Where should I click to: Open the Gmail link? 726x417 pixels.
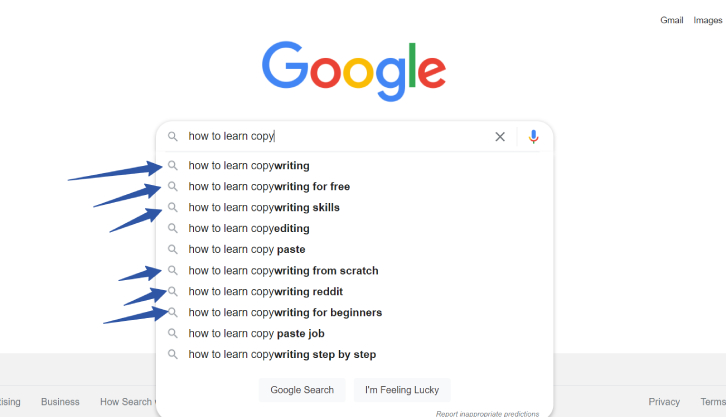[x=672, y=20]
